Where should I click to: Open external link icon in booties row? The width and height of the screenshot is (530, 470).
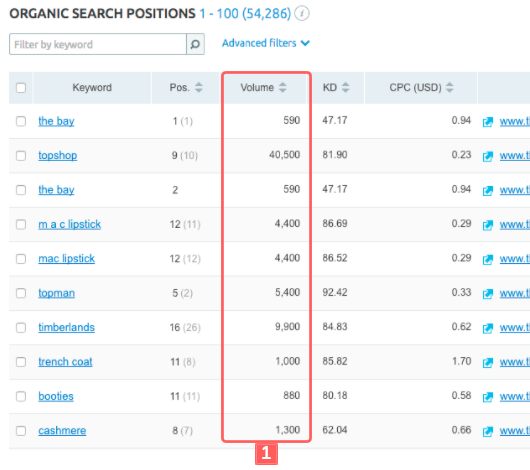(487, 397)
